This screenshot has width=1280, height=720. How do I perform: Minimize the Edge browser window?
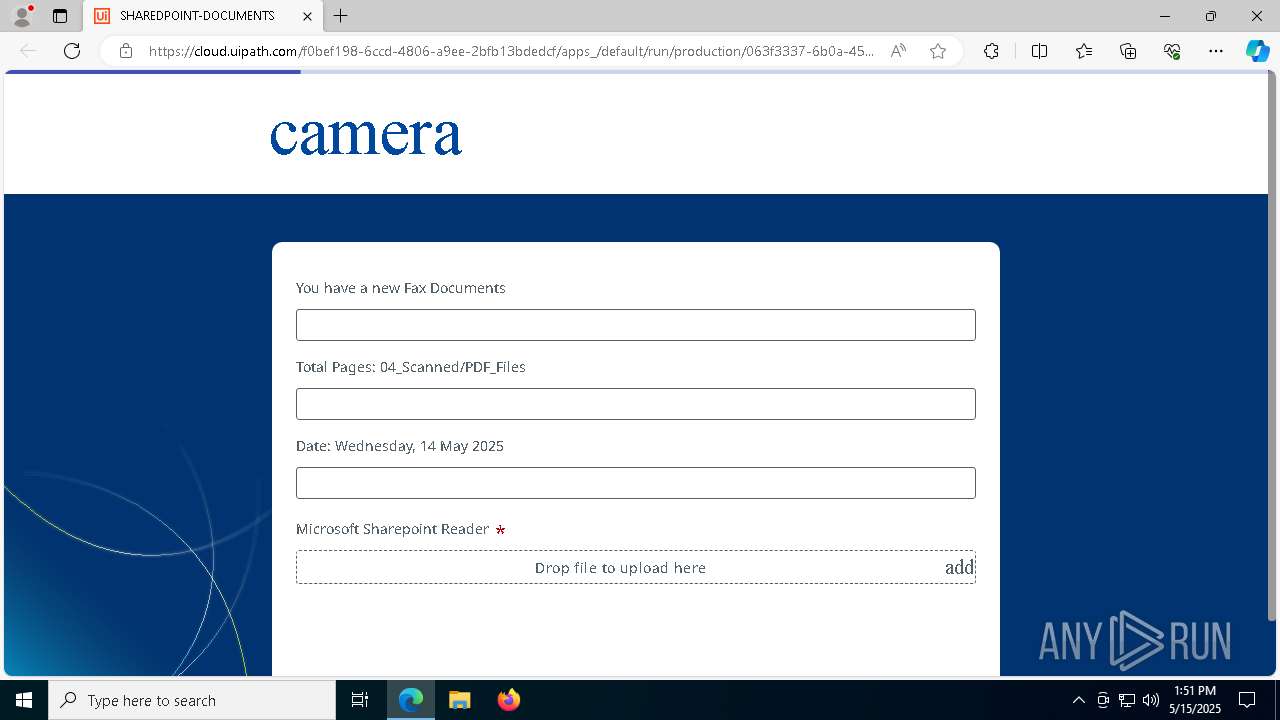(1165, 16)
